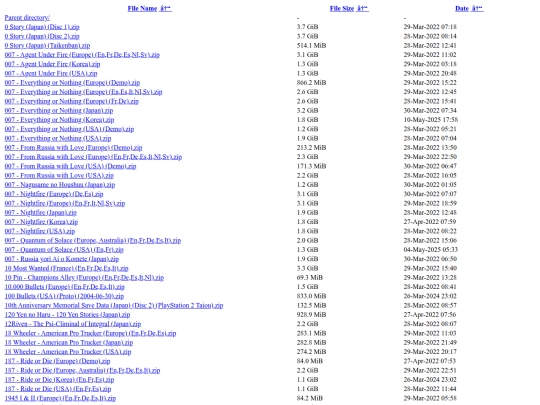Open 007 - Nagusame no Houshuu (Japan).zip
This screenshot has height=405, width=540.
[60, 185]
